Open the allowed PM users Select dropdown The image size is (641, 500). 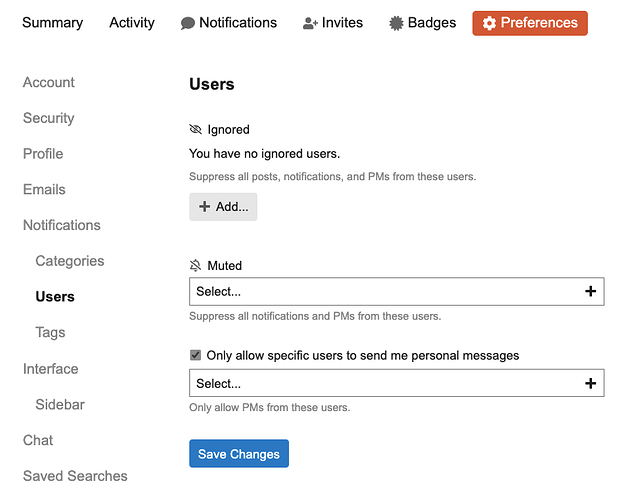click(x=397, y=383)
